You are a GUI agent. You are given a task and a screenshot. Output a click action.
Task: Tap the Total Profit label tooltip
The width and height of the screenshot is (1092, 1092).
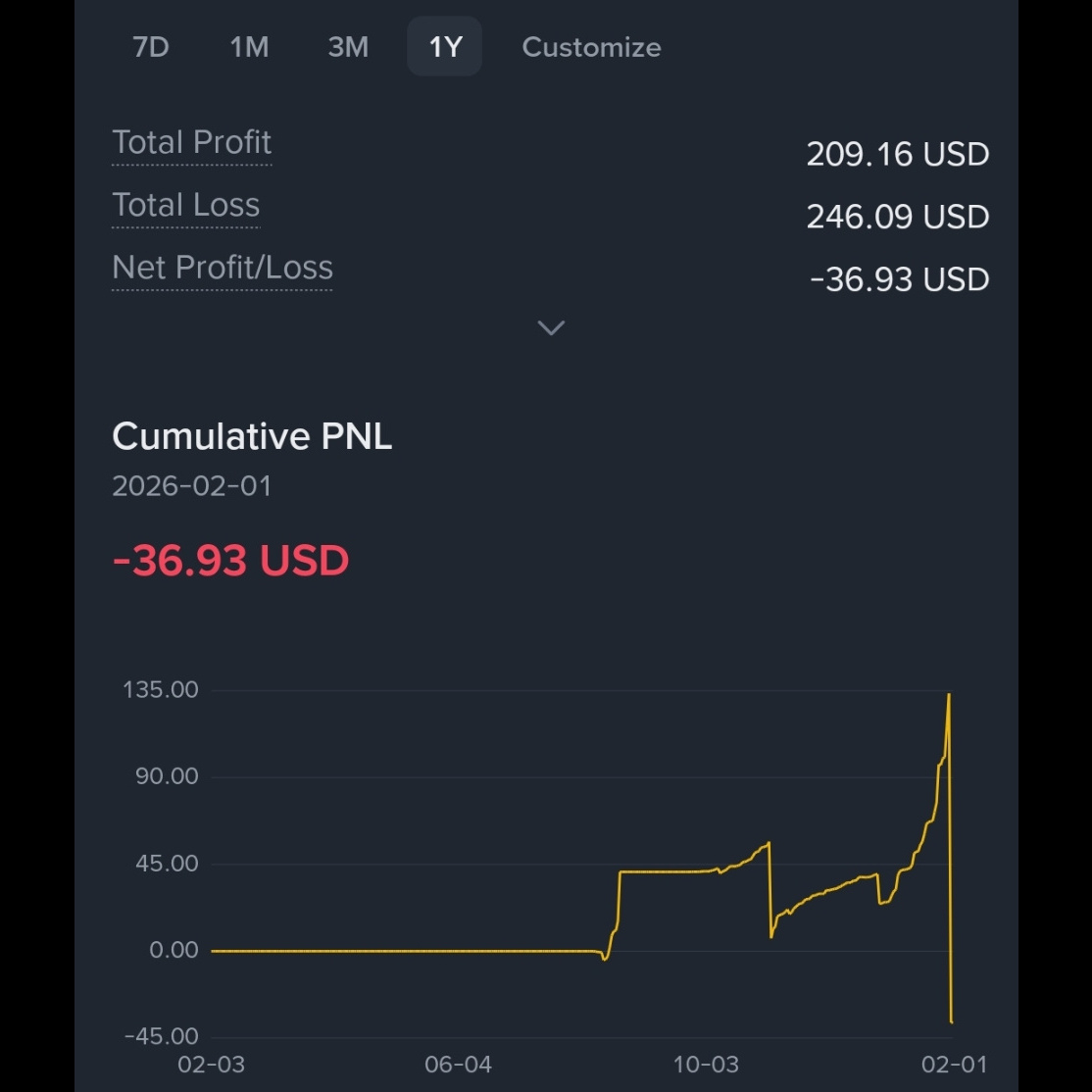click(x=191, y=143)
